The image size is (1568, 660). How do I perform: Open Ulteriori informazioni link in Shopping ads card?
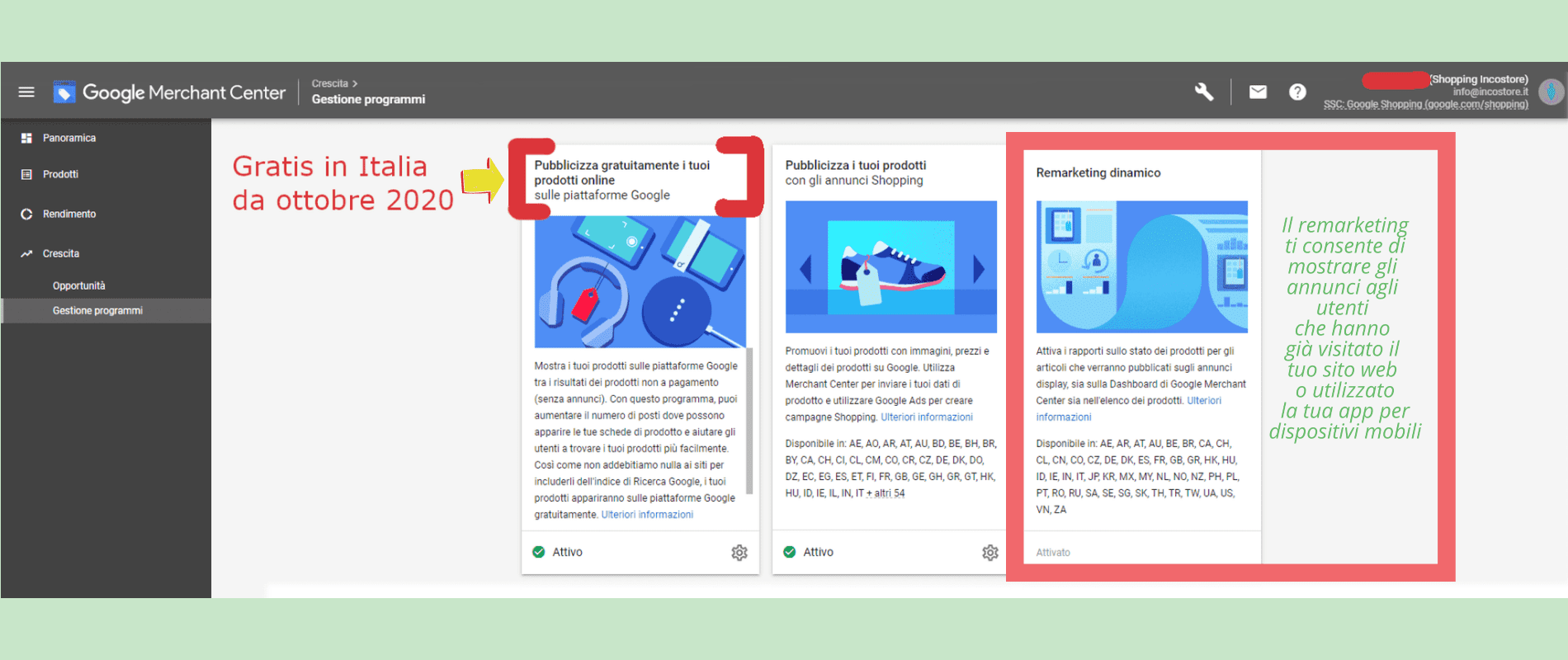pos(927,417)
